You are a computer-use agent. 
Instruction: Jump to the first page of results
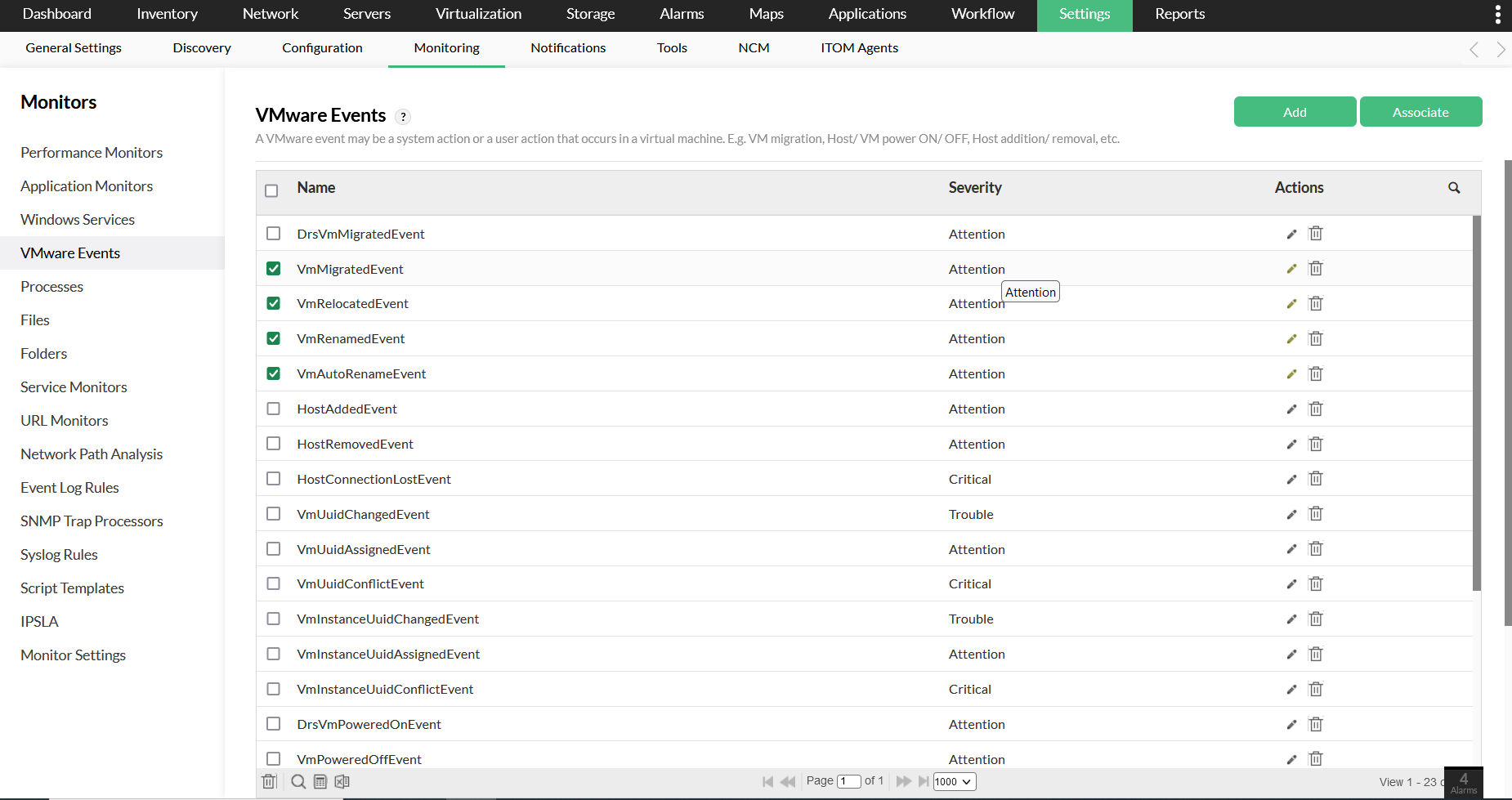click(x=767, y=782)
